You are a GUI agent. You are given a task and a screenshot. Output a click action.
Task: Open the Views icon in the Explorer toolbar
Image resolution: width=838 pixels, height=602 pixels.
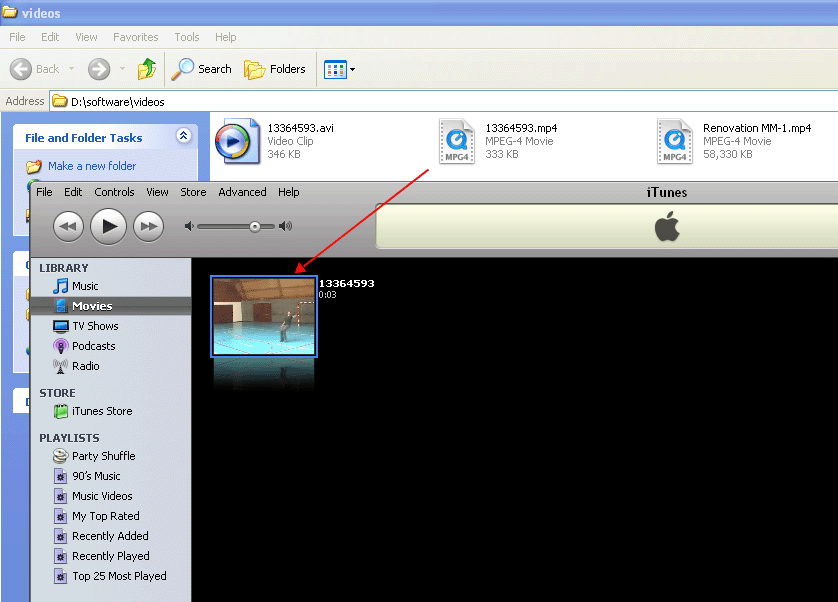tap(336, 70)
